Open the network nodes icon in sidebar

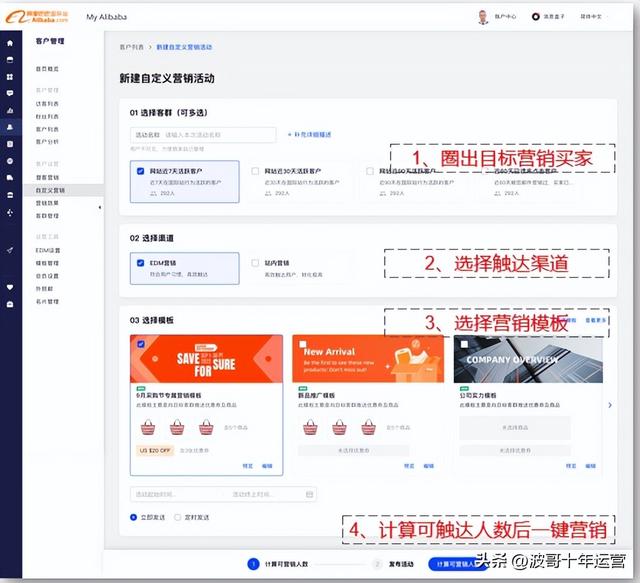tap(10, 212)
